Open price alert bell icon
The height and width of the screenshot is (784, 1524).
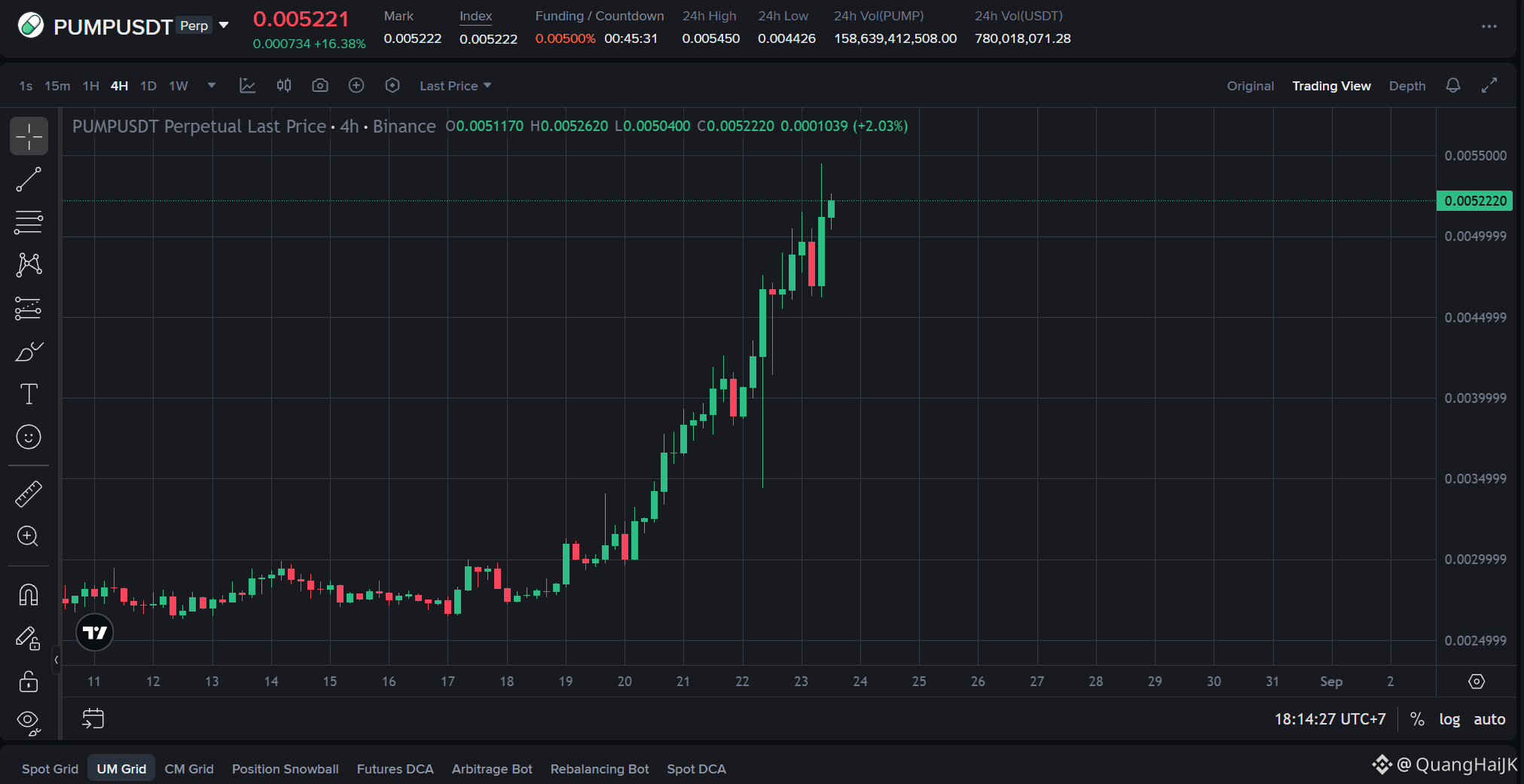pyautogui.click(x=1453, y=86)
